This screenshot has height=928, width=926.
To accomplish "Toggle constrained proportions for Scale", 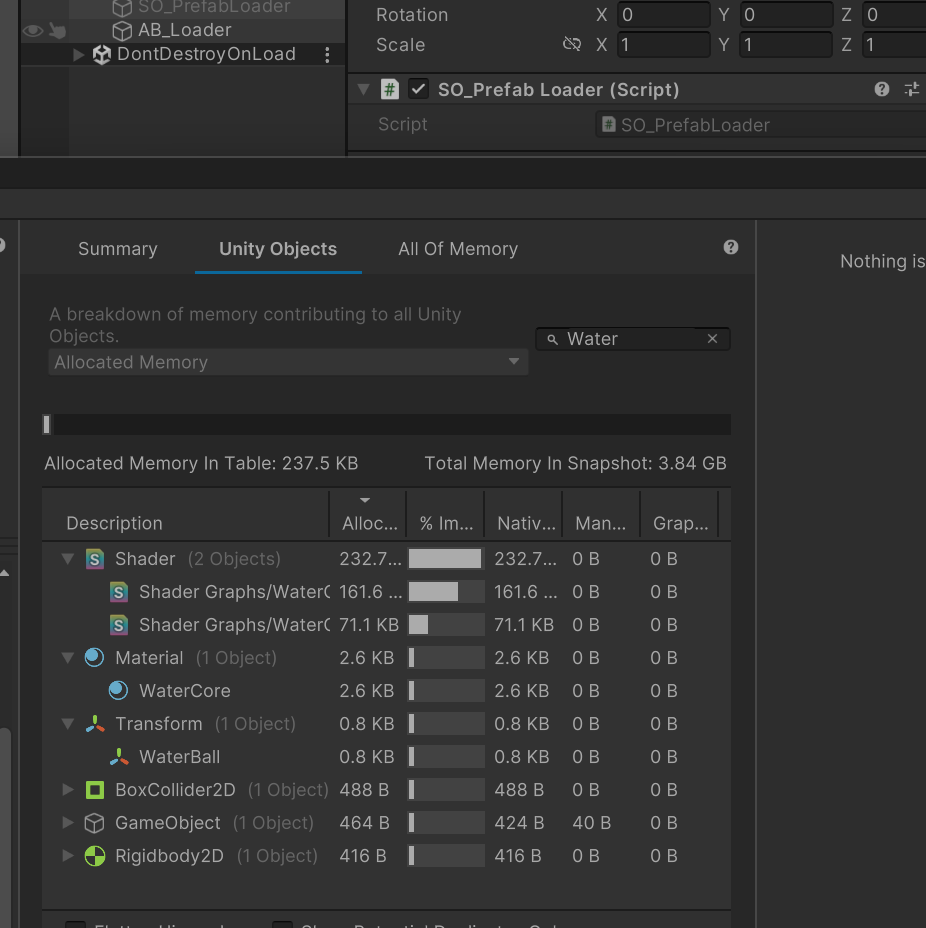I will 572,45.
